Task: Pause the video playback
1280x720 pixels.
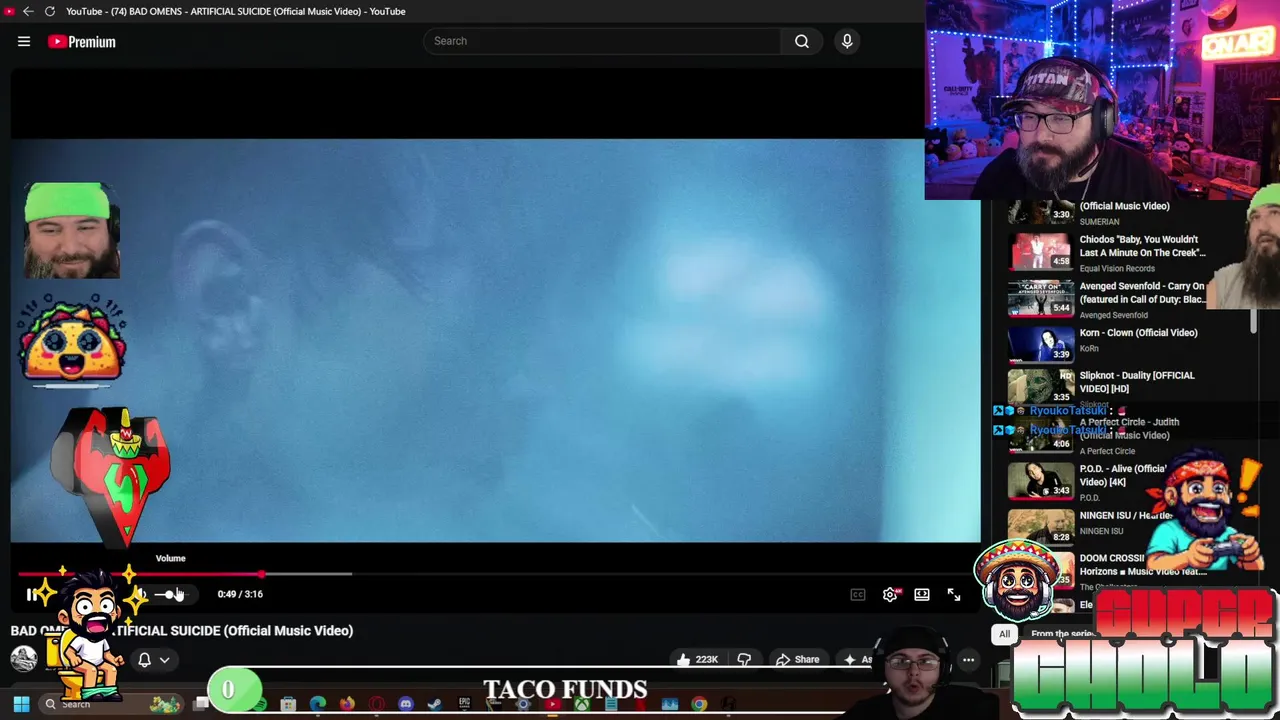Action: coord(32,594)
